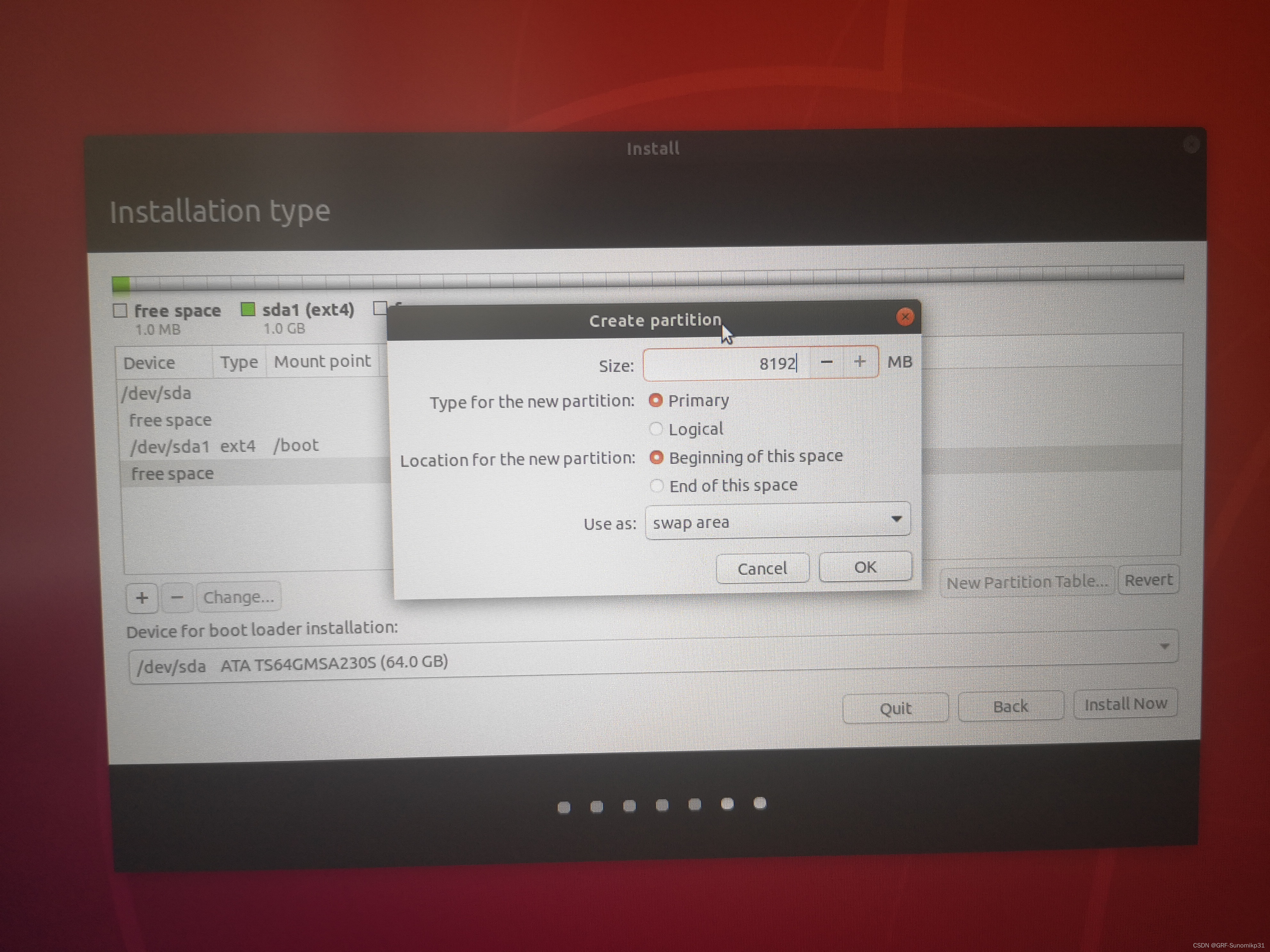Select the Logical partition type radio button
Viewport: 1270px width, 952px height.
pos(656,429)
